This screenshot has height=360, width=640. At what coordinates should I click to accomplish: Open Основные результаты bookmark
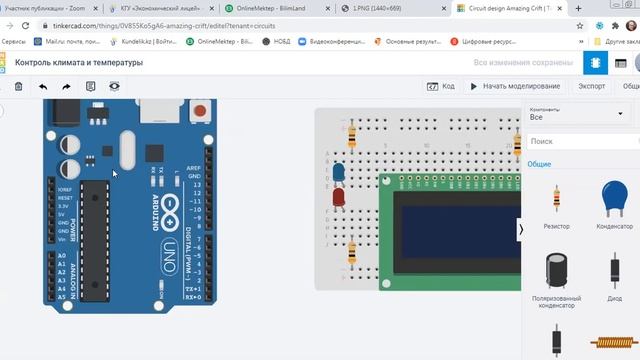(x=408, y=41)
